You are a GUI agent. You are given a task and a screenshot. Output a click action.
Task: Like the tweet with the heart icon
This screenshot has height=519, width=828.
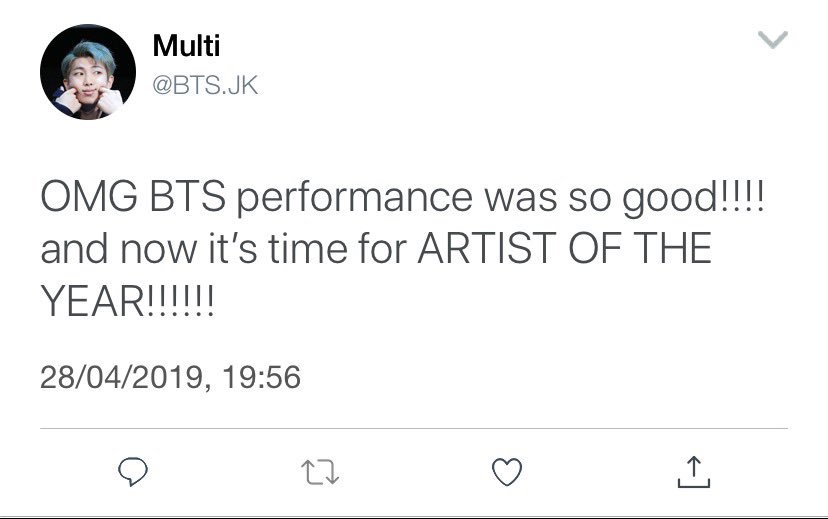coord(507,471)
